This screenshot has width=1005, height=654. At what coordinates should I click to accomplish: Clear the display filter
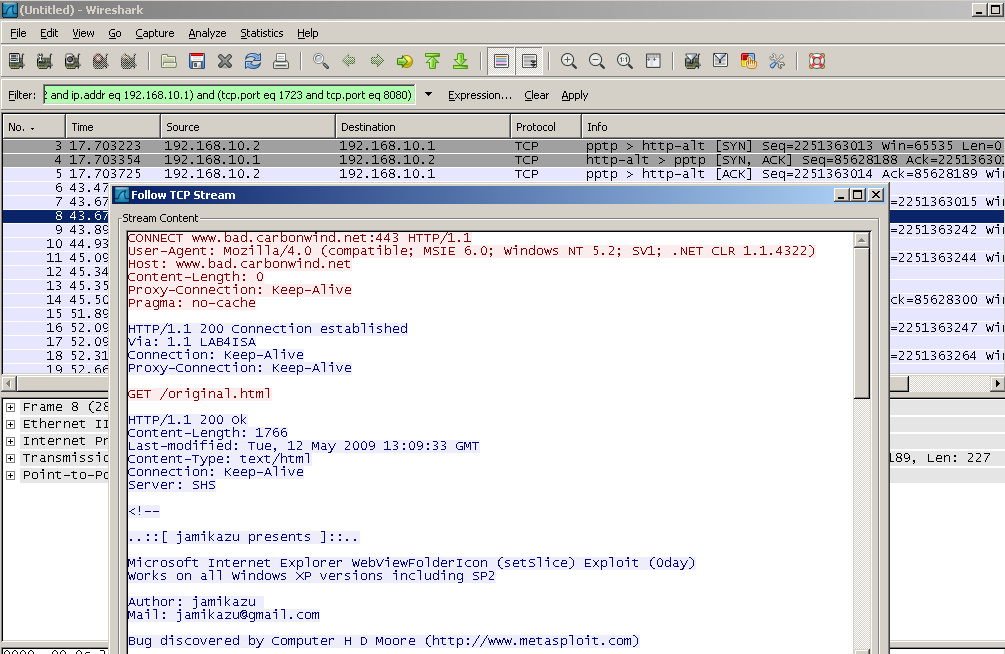click(536, 95)
